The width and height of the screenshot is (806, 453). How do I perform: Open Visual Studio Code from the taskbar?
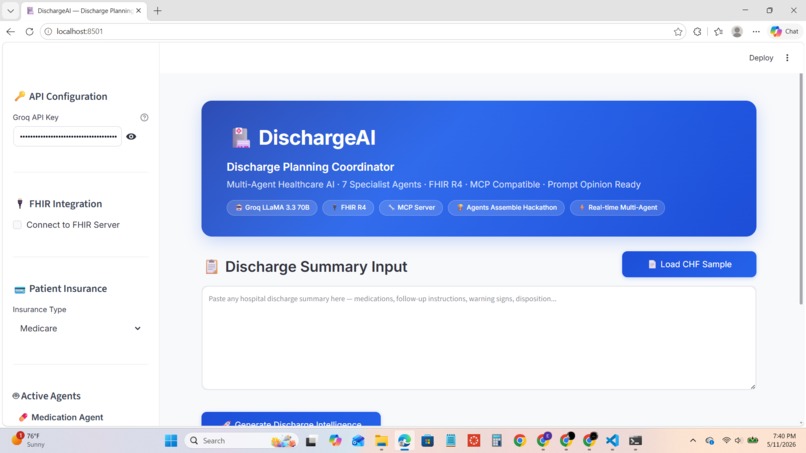point(612,441)
